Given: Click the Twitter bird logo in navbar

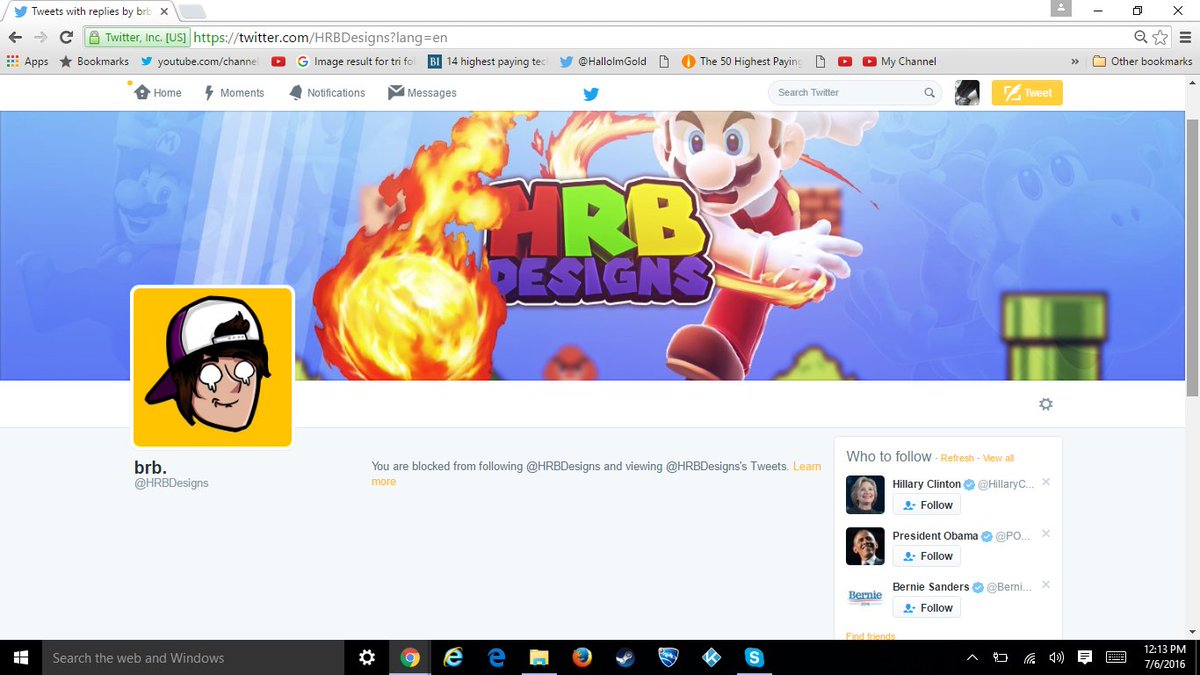Looking at the screenshot, I should coord(592,94).
